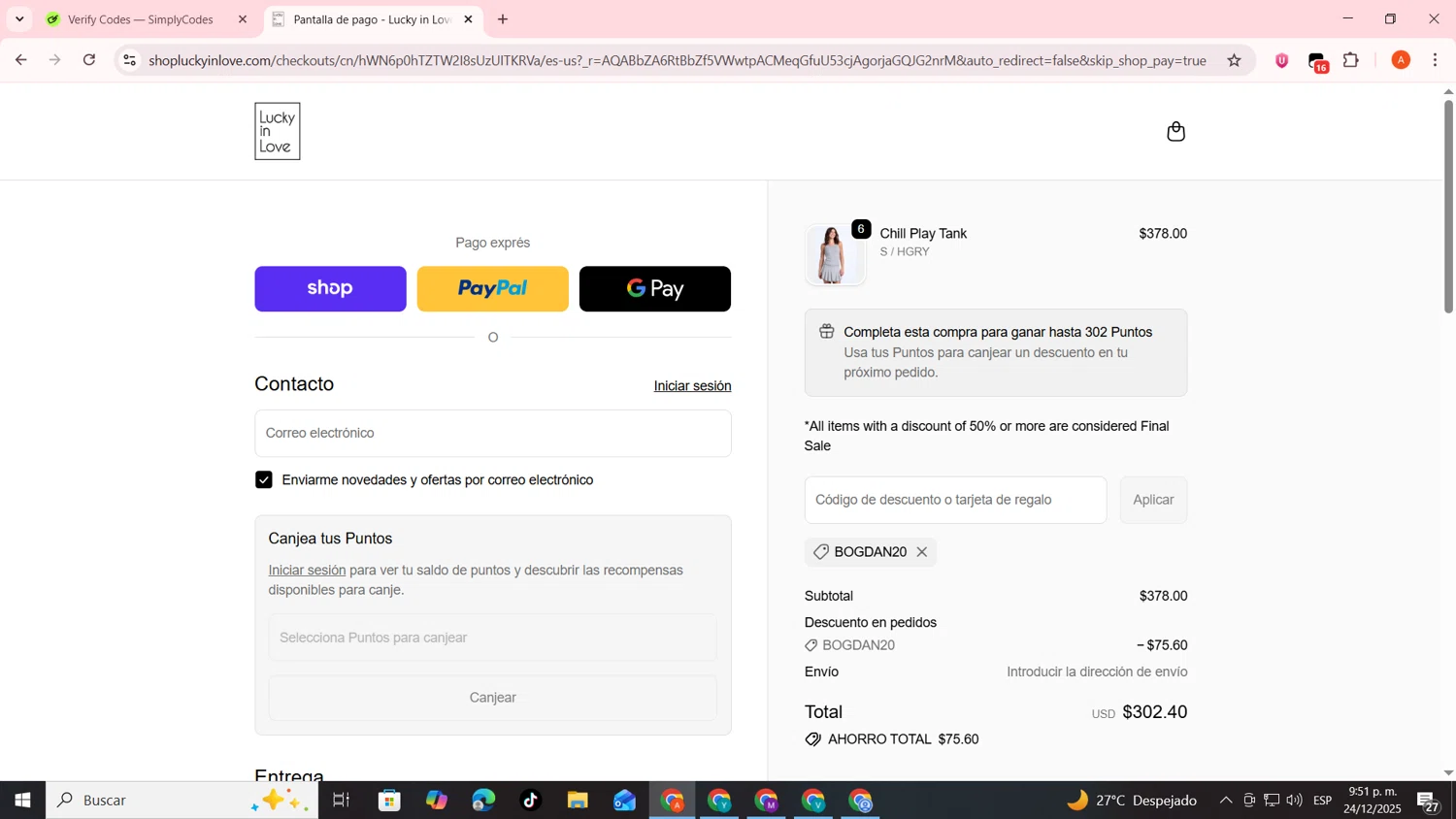
Task: Open Microsoft Store from taskbar
Action: tap(389, 801)
